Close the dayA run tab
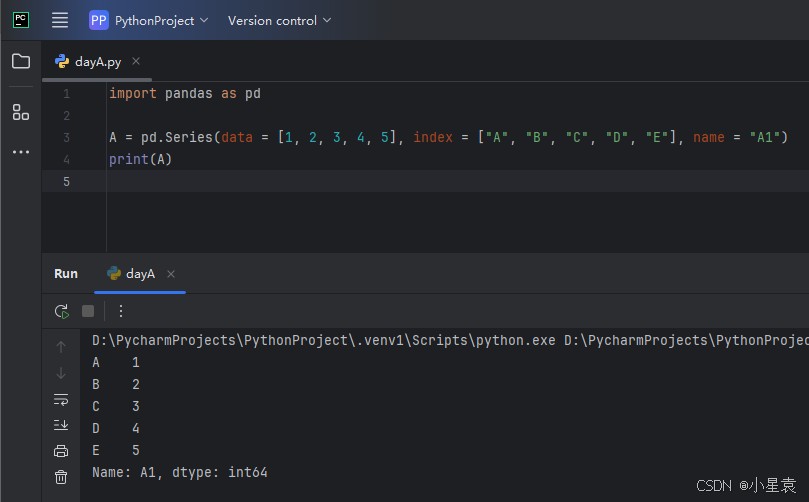The image size is (809, 502). point(171,274)
